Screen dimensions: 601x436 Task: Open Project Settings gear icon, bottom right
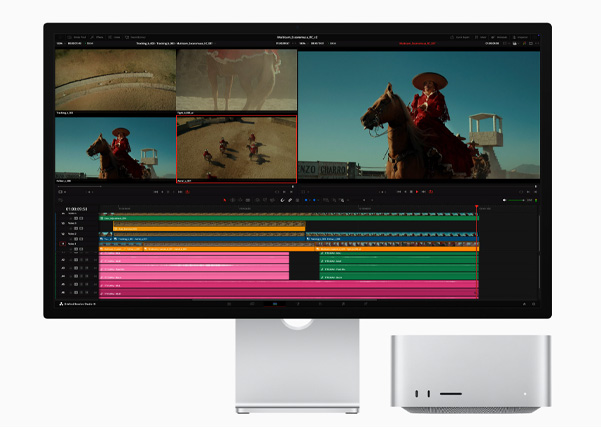(x=534, y=304)
